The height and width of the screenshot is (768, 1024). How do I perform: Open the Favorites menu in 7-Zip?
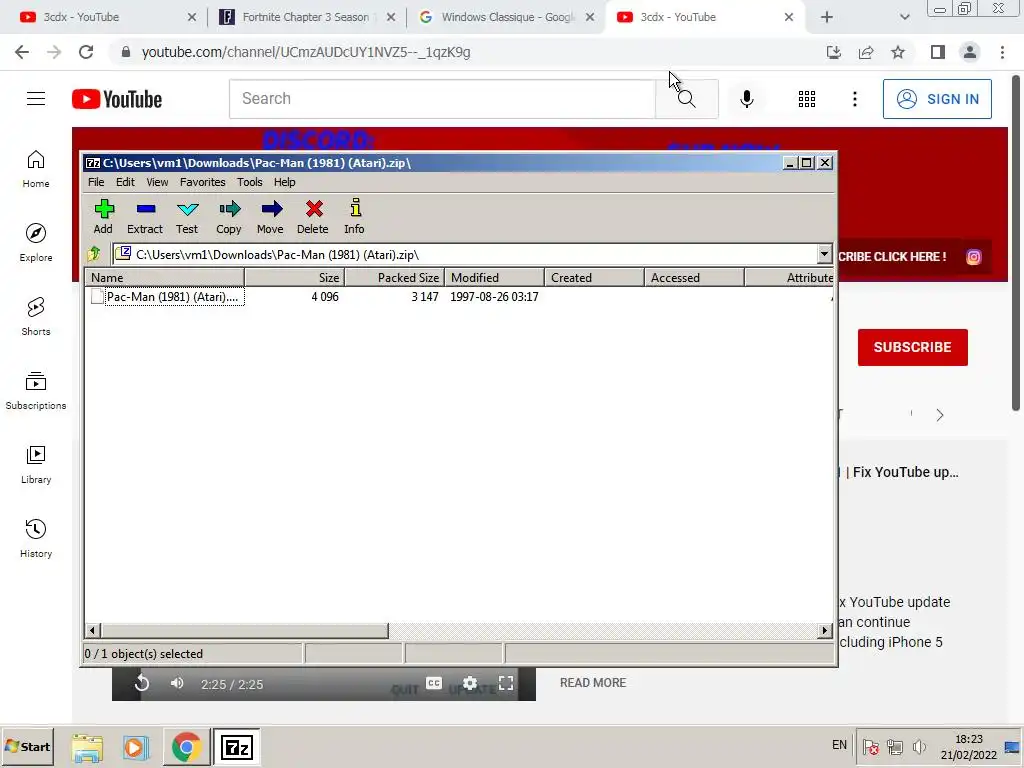coord(202,182)
